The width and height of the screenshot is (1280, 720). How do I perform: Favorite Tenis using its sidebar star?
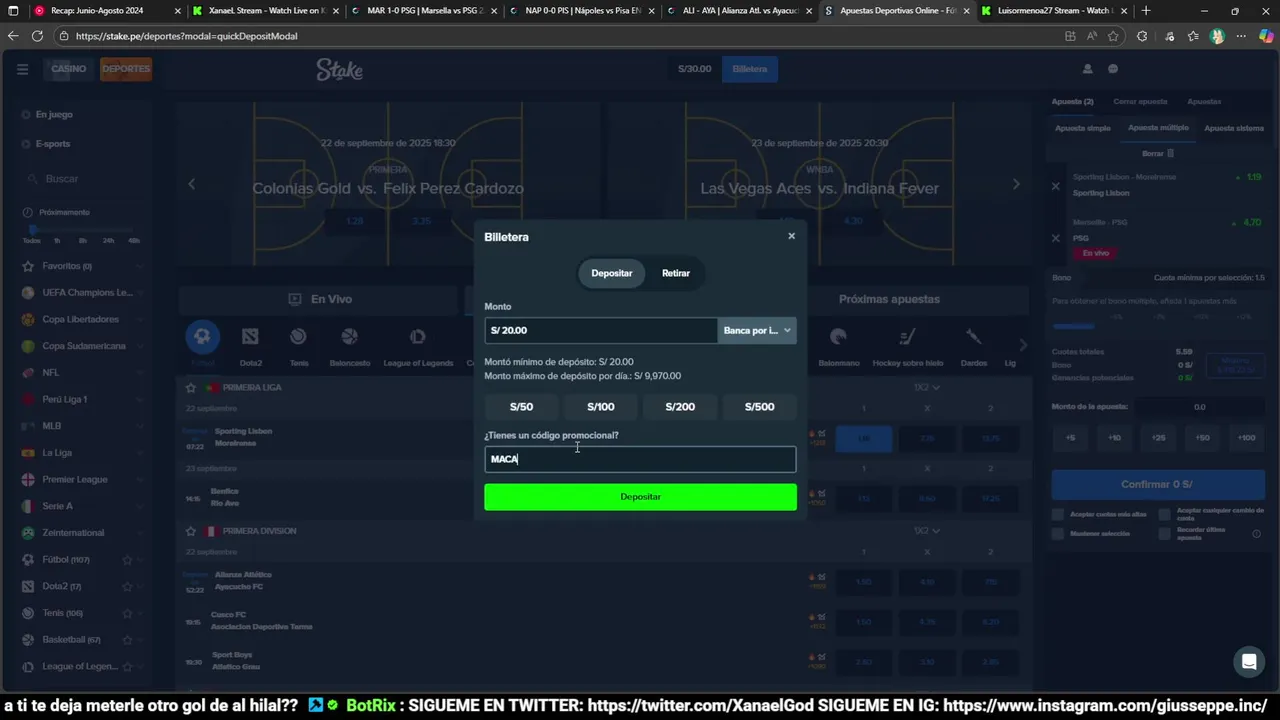[127, 613]
